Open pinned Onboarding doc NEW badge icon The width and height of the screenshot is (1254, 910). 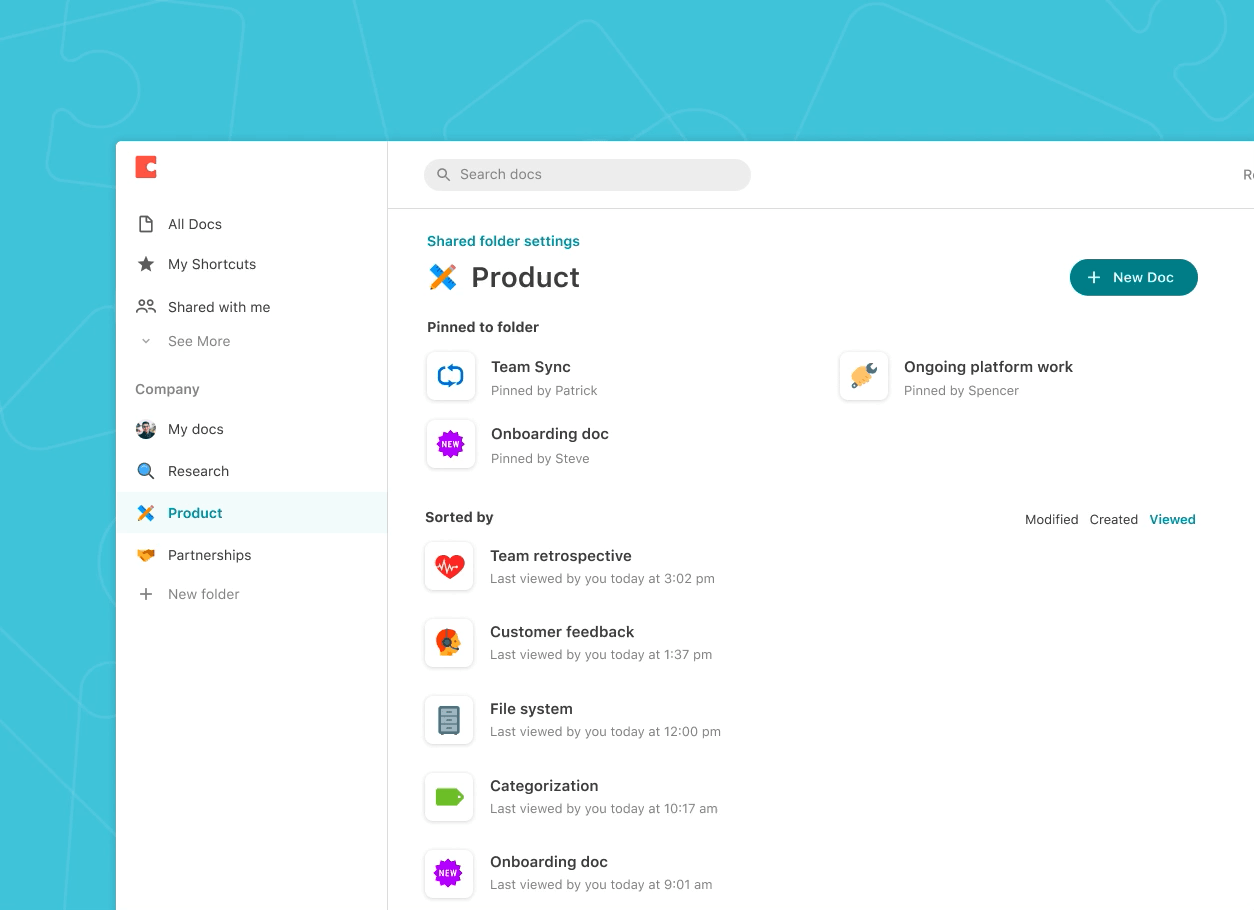click(x=451, y=444)
